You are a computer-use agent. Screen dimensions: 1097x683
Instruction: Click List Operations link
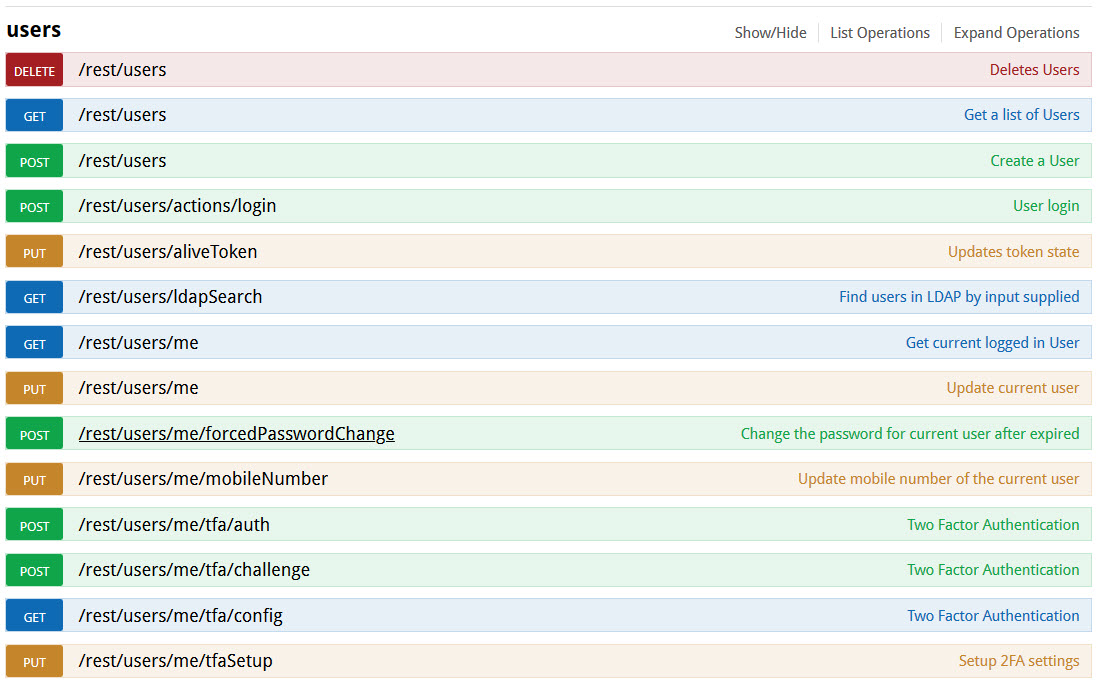pos(879,33)
